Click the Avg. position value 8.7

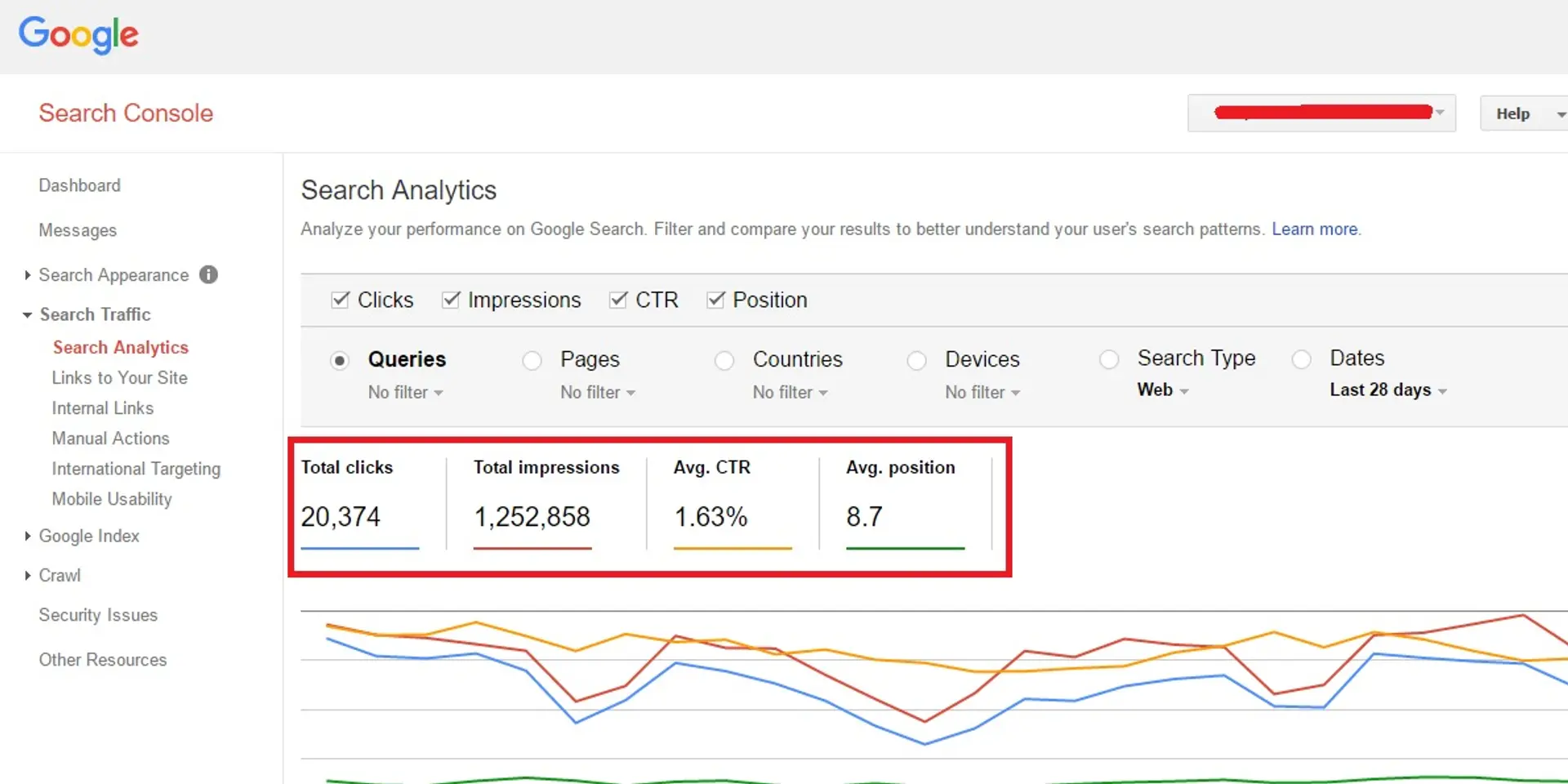coord(864,517)
